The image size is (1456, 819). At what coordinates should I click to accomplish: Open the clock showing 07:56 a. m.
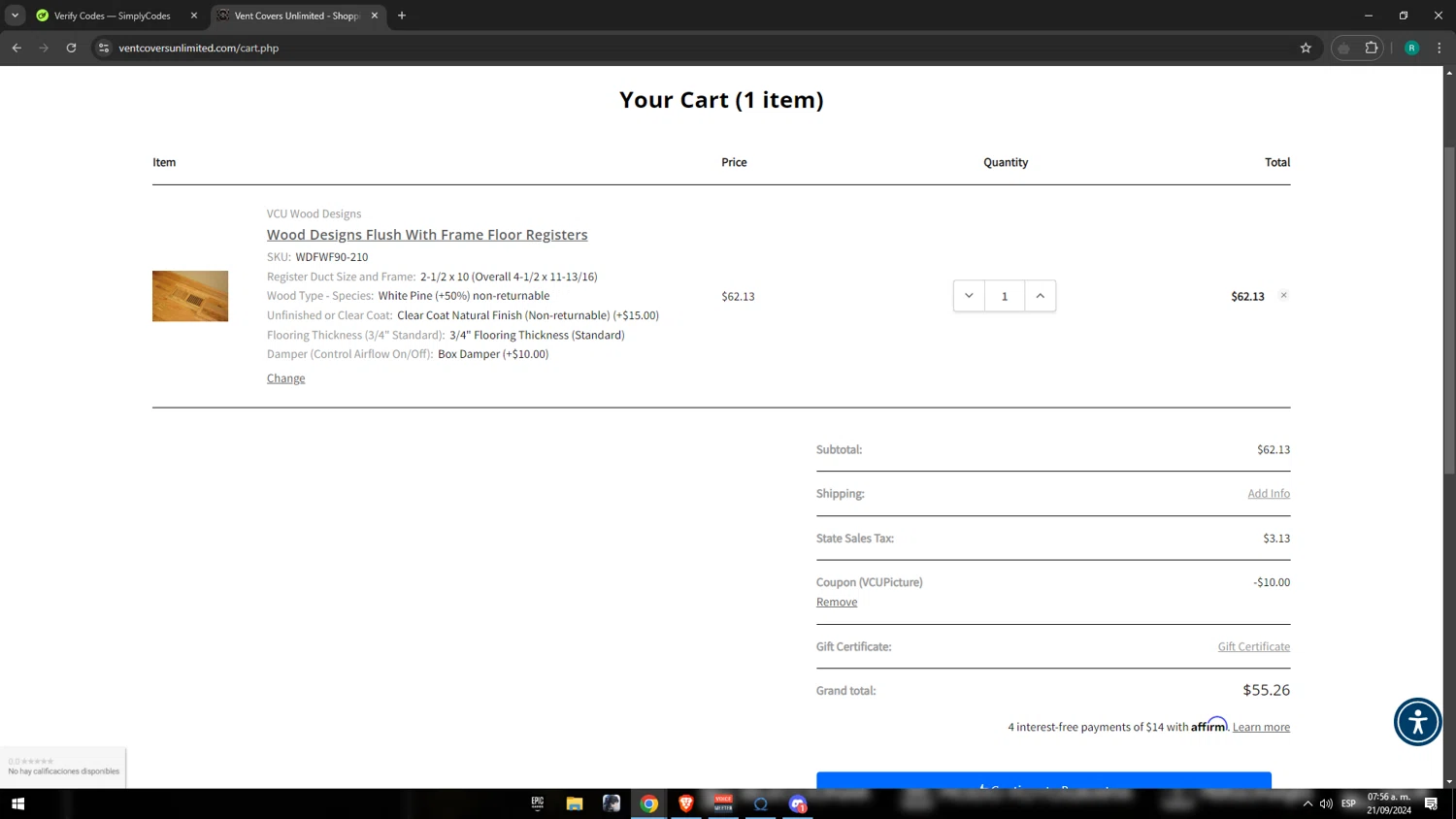(x=1389, y=803)
